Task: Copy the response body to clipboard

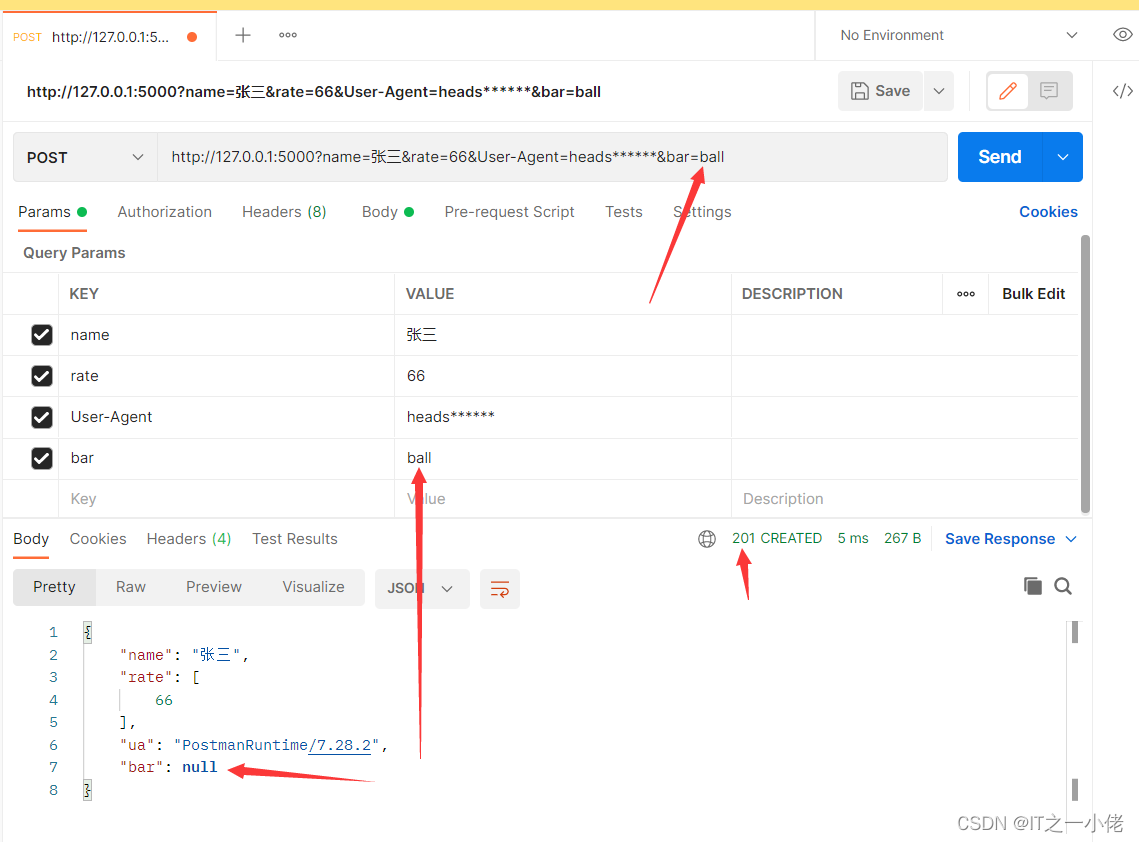Action: coord(1032,587)
